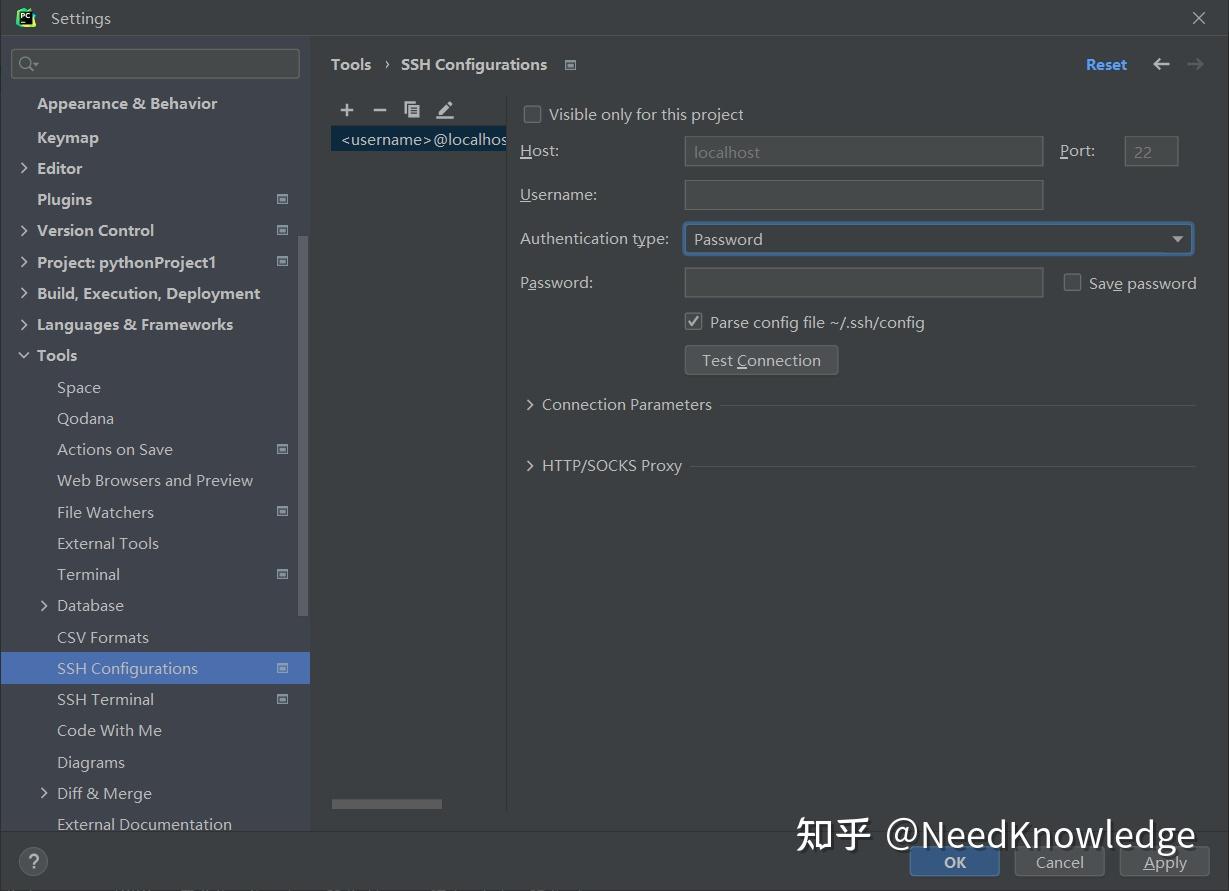Click the project-level icon beside SSH Configurations breadcrumb

pos(570,65)
